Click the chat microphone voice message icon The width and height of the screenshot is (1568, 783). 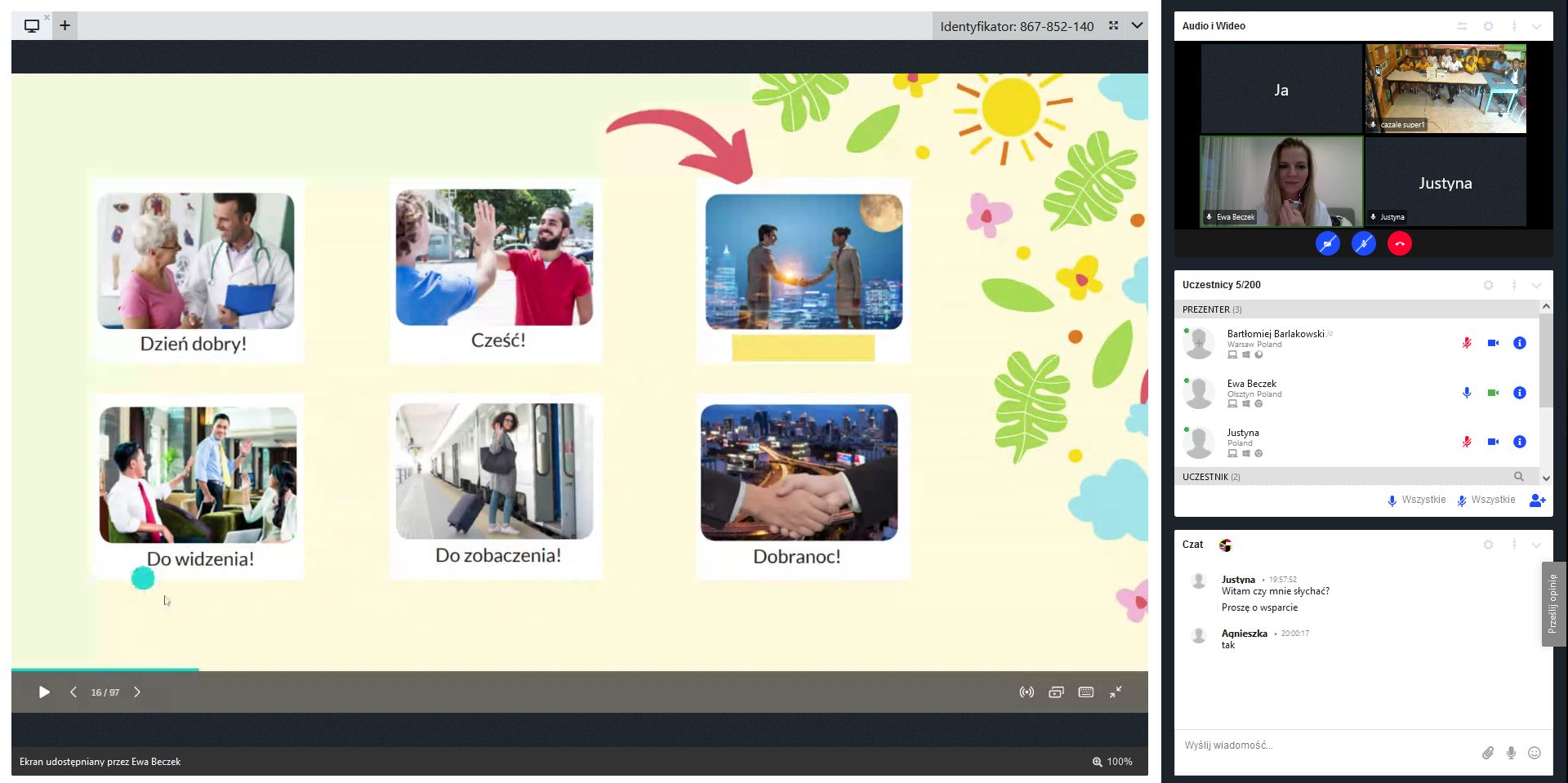tap(1511, 753)
